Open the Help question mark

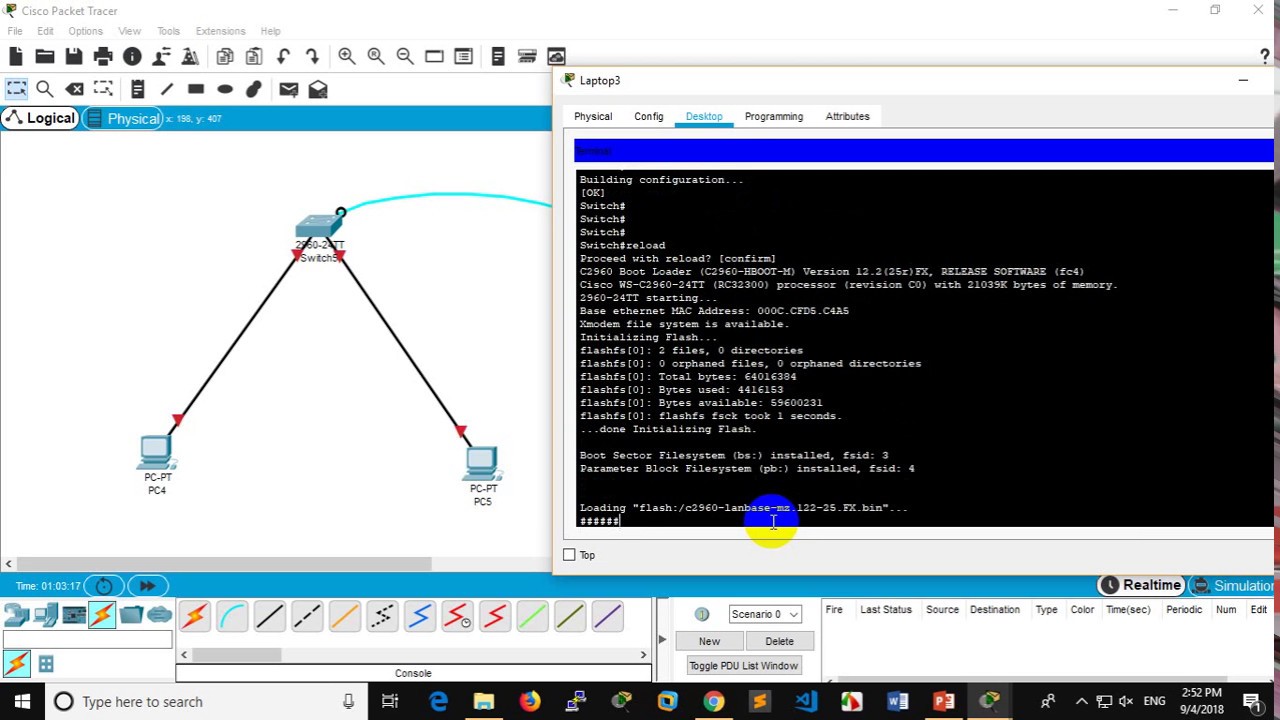click(1265, 57)
